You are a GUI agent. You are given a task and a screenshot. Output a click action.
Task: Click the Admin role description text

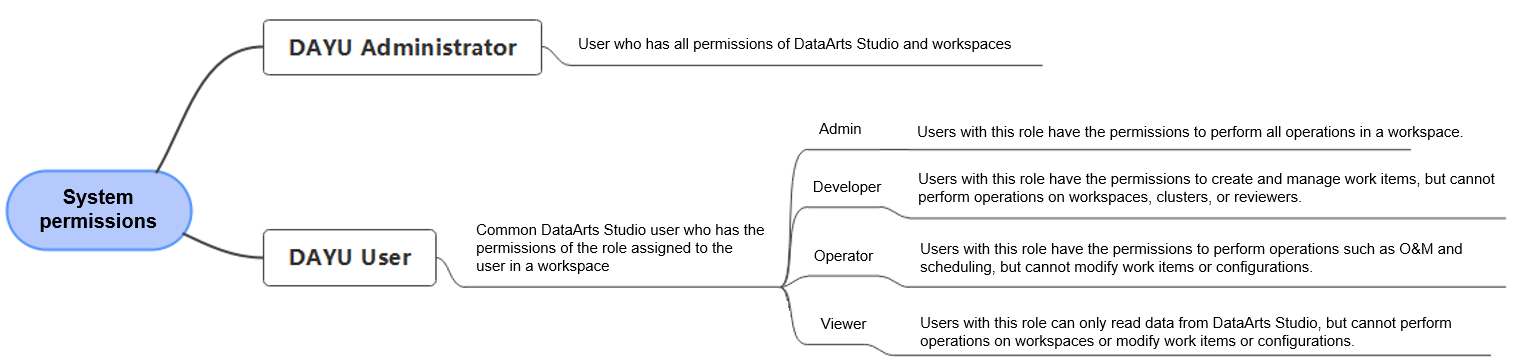[1190, 132]
